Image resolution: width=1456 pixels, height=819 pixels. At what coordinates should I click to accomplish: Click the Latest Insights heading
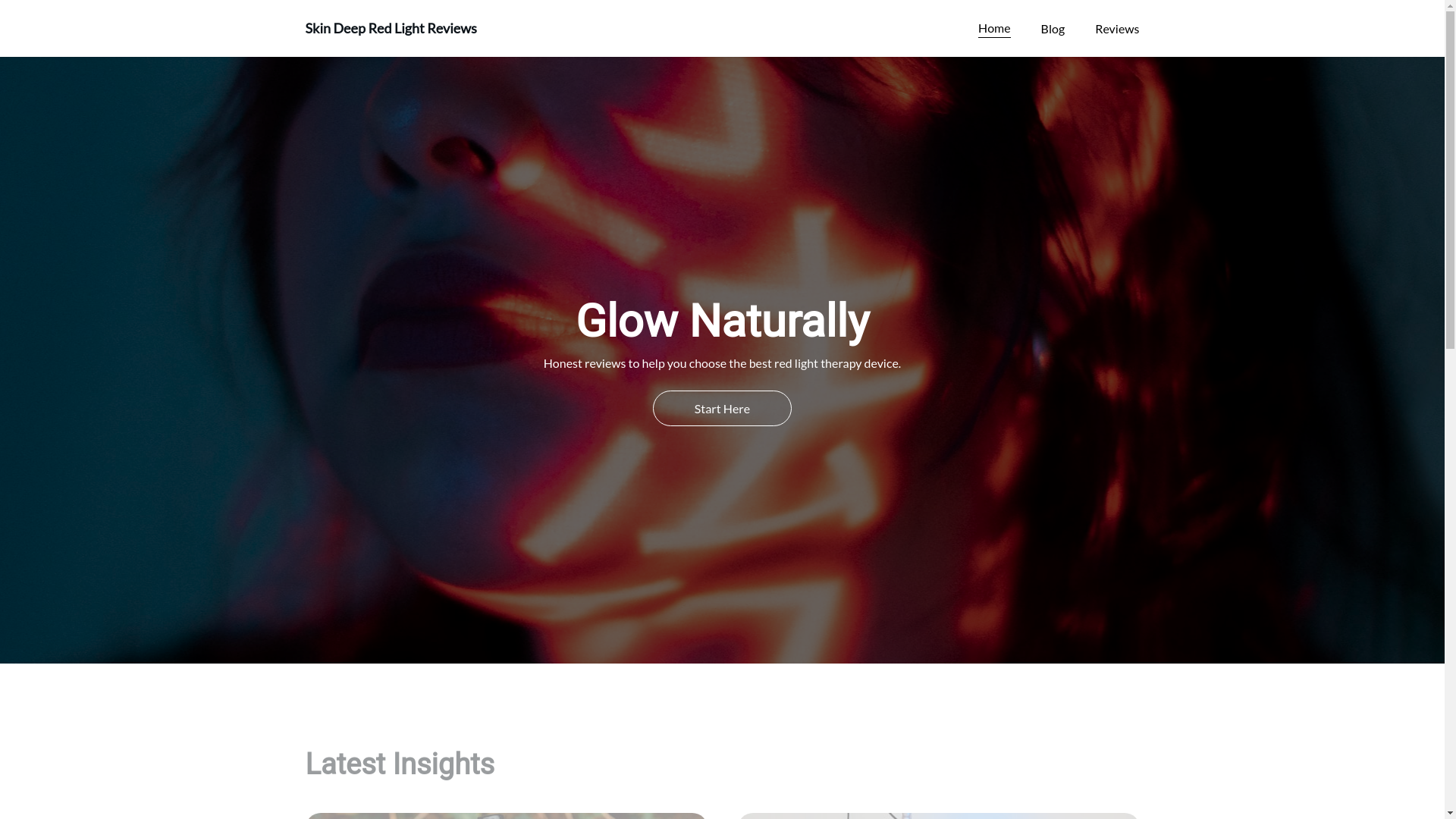coord(400,764)
